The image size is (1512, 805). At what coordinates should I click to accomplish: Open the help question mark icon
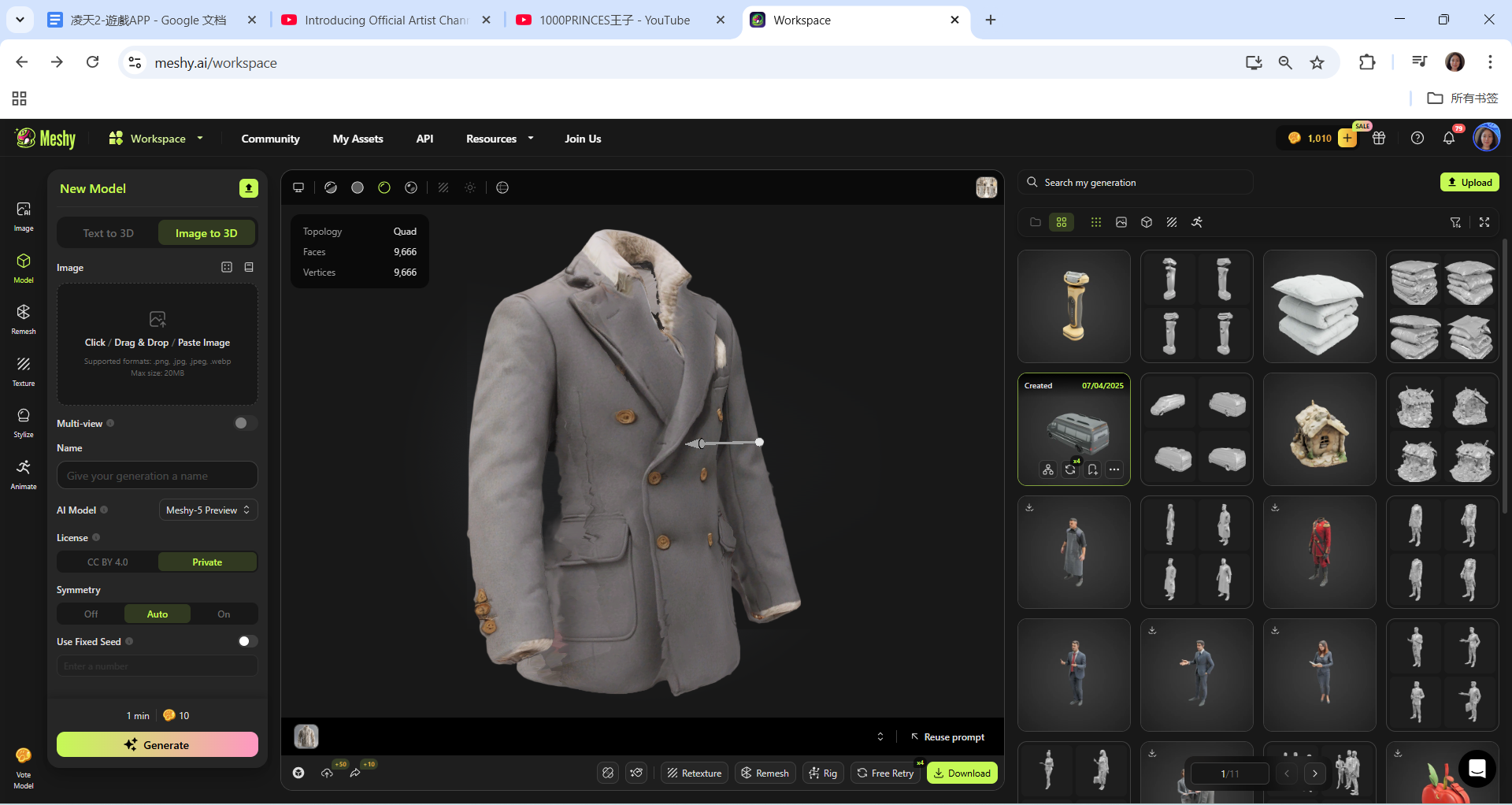[1417, 139]
